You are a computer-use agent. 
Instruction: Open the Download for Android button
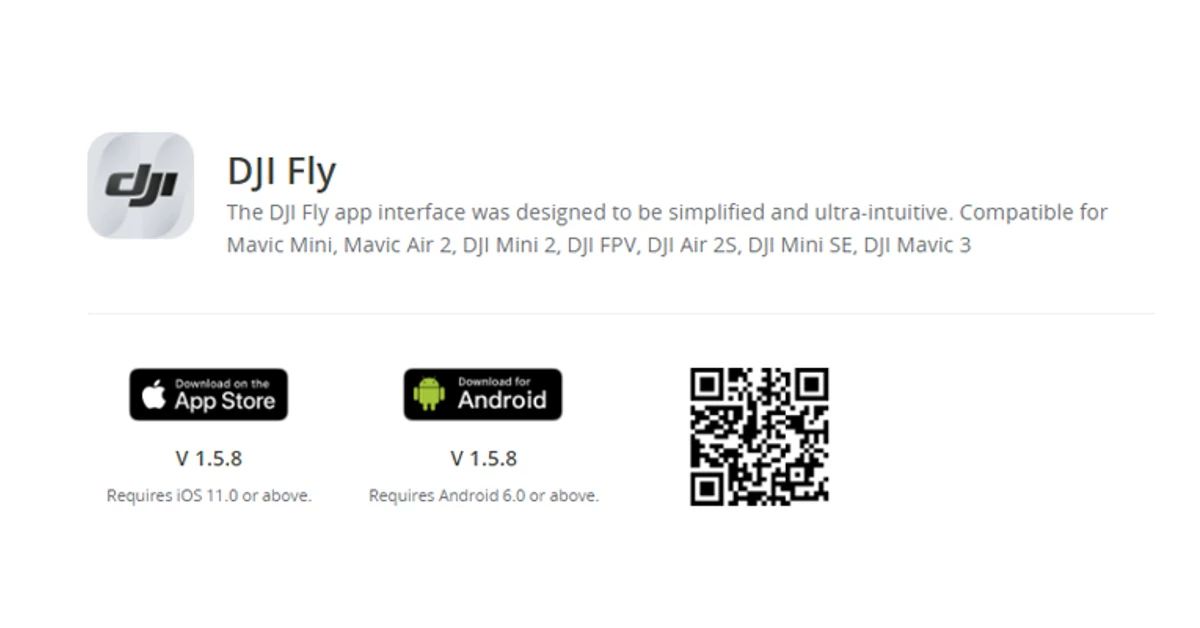click(483, 394)
